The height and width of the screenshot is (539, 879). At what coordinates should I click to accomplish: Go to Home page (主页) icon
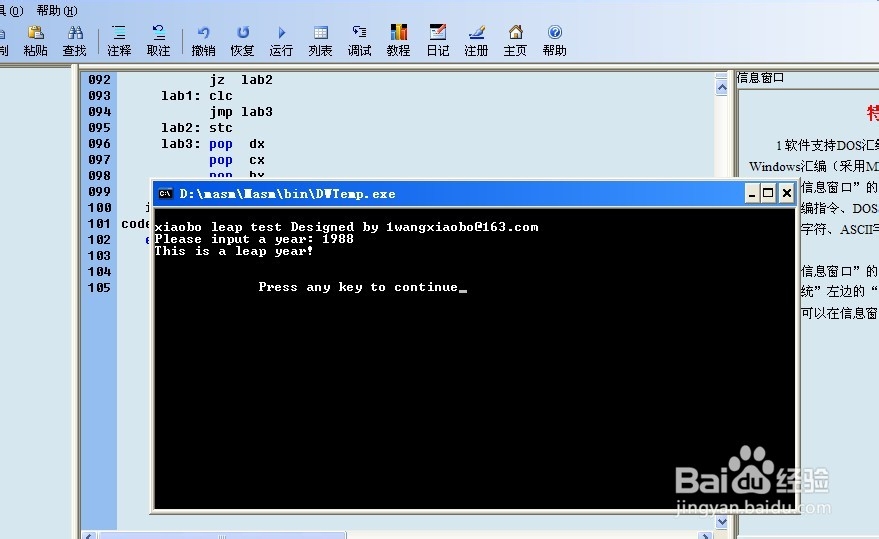(515, 41)
